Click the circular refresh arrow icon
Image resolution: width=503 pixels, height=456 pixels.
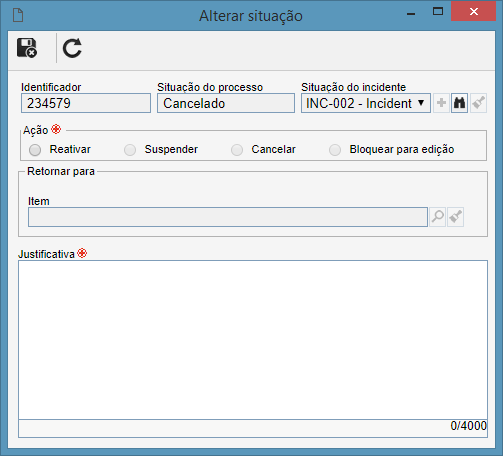pyautogui.click(x=72, y=48)
